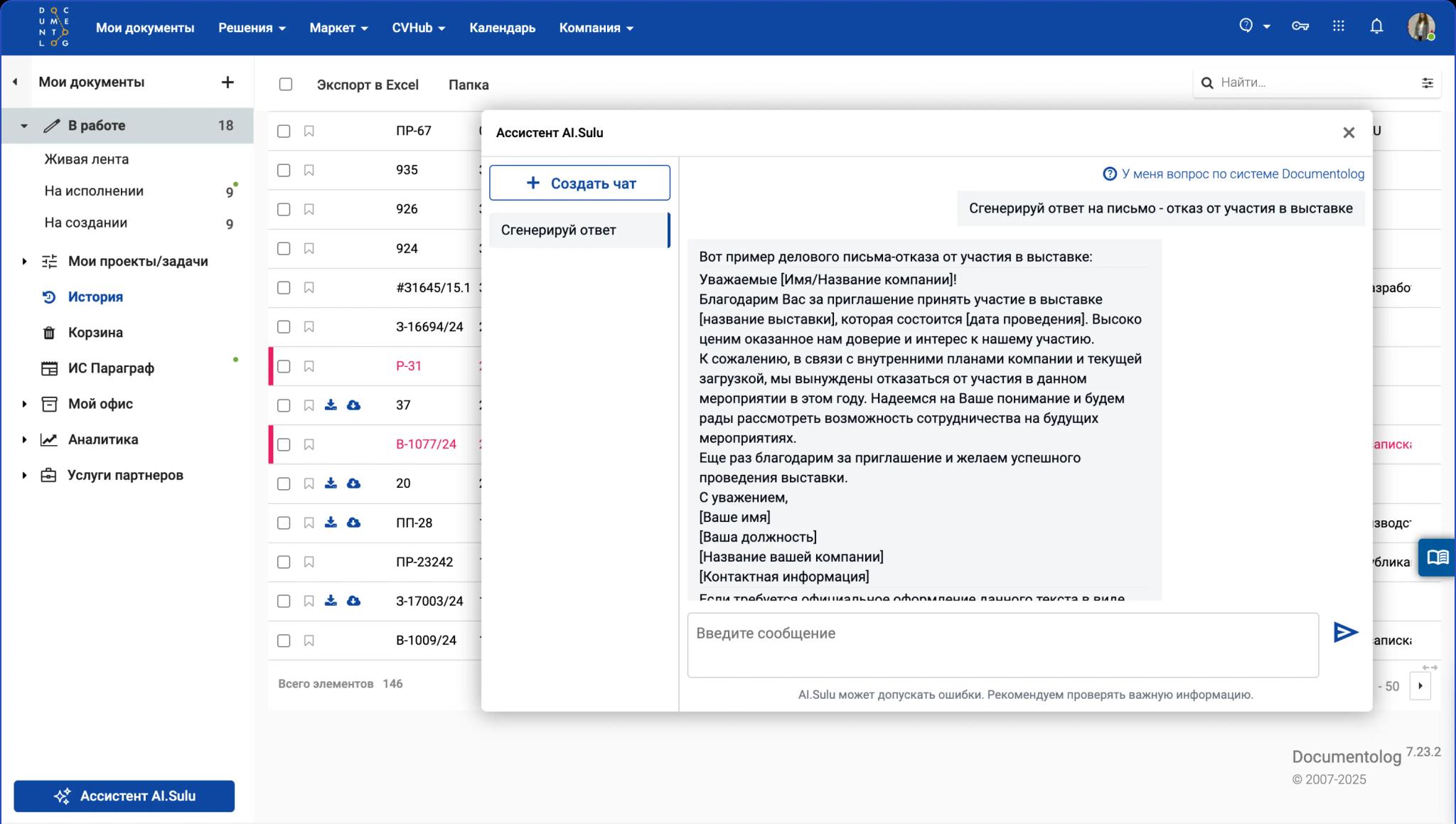The height and width of the screenshot is (824, 1456).
Task: Expand the Мой офис tree item
Action: click(x=24, y=404)
